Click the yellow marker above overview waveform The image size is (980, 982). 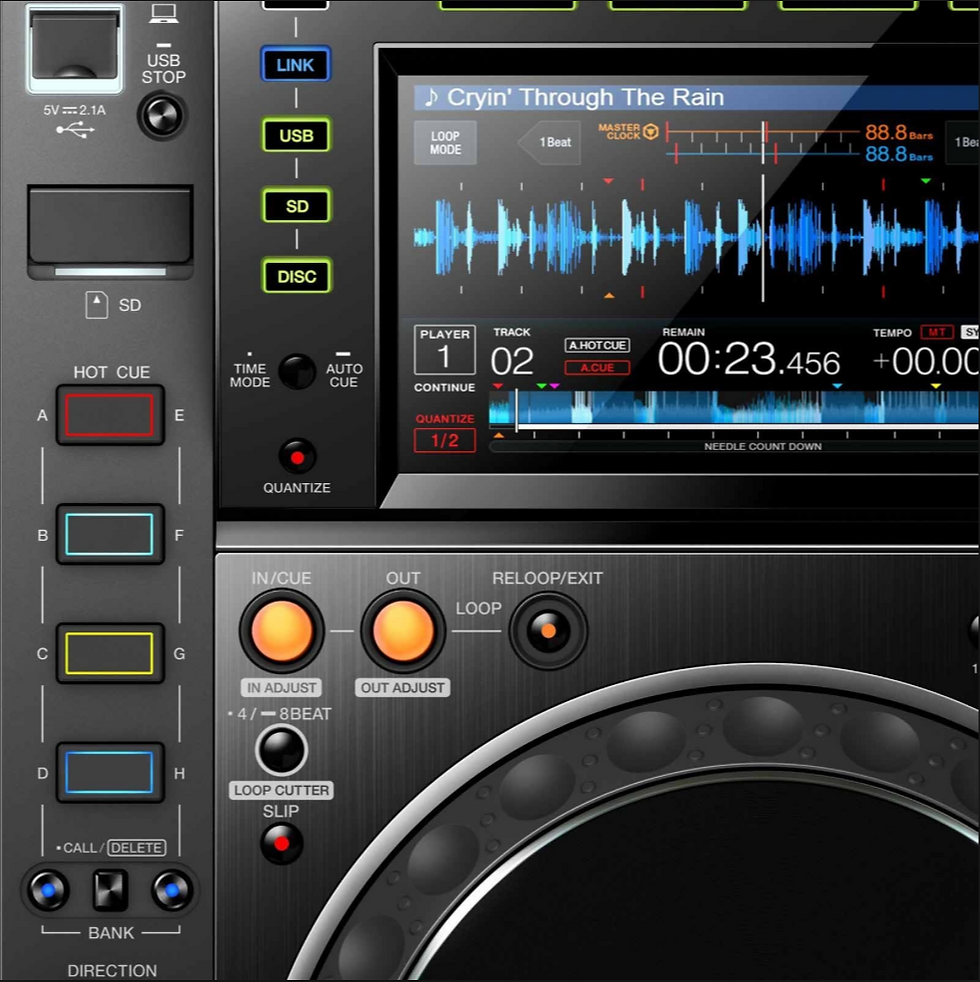(x=936, y=386)
